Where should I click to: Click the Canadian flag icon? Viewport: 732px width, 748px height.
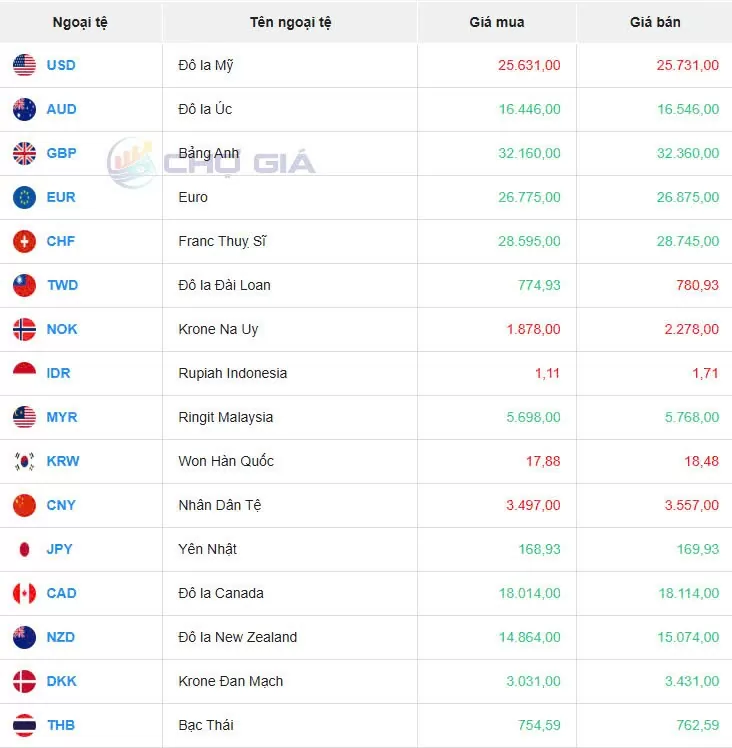click(25, 594)
